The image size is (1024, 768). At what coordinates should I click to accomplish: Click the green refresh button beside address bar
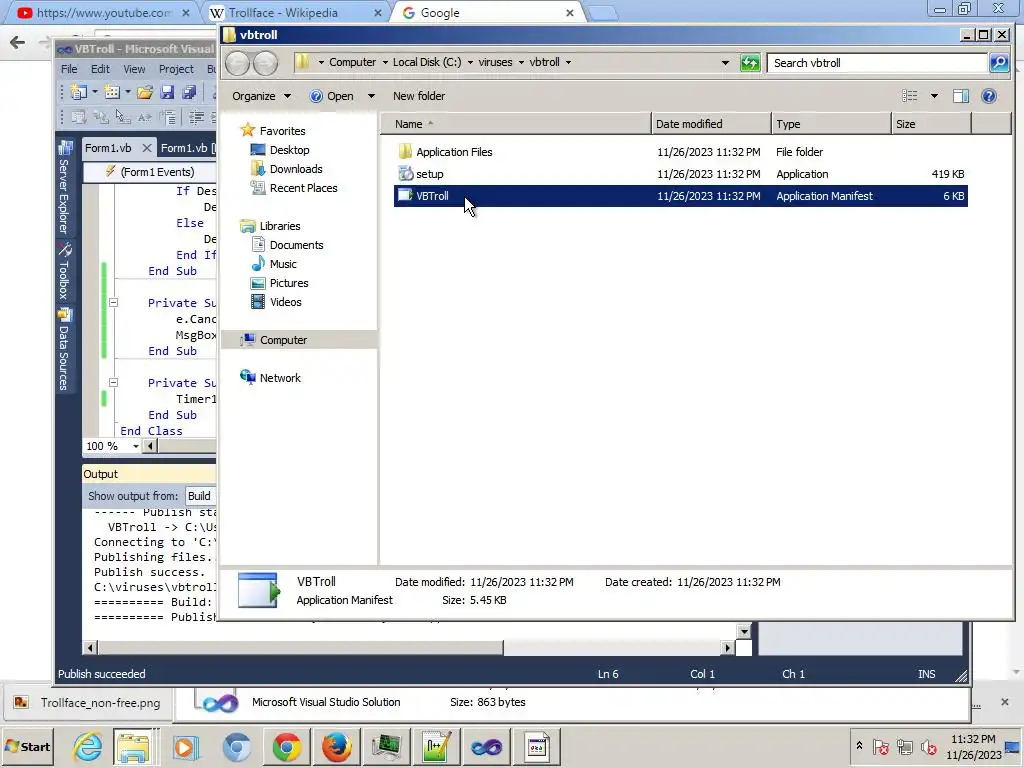[x=750, y=63]
